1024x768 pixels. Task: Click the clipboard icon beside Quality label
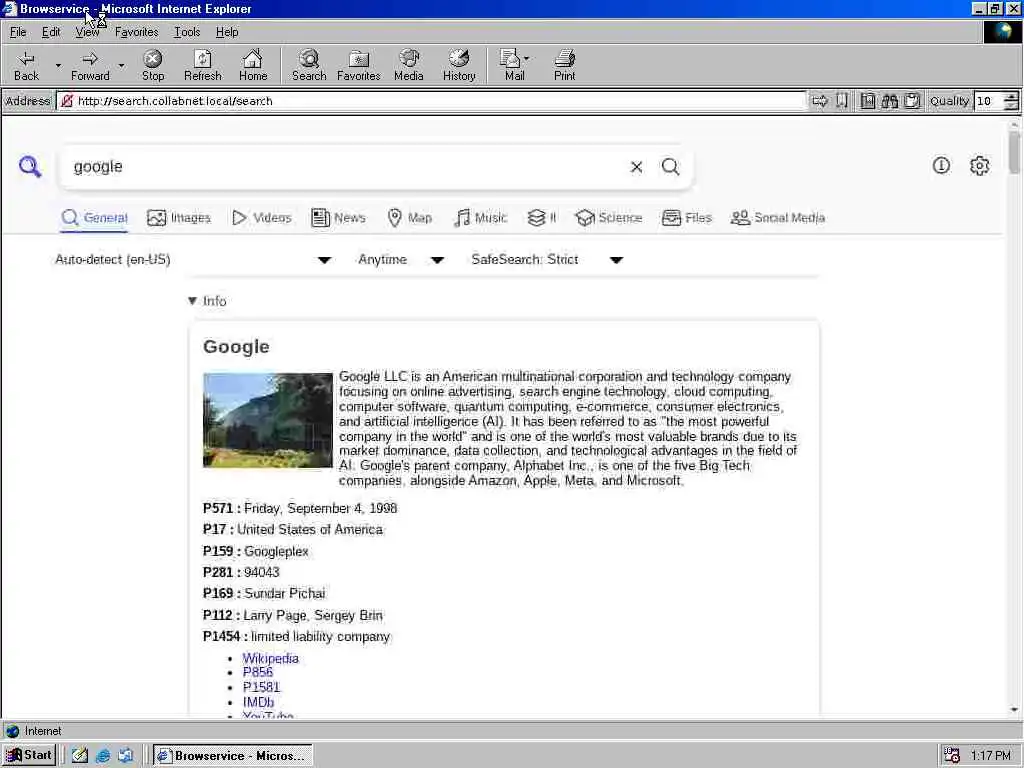tap(912, 101)
